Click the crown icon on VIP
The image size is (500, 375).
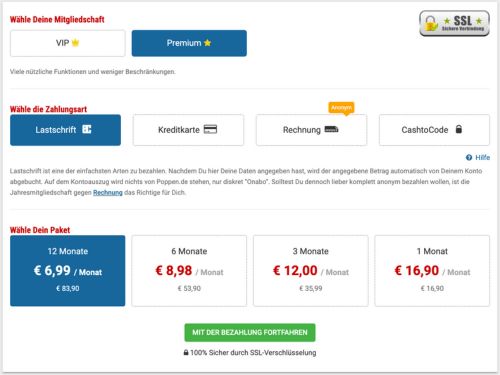(x=76, y=43)
